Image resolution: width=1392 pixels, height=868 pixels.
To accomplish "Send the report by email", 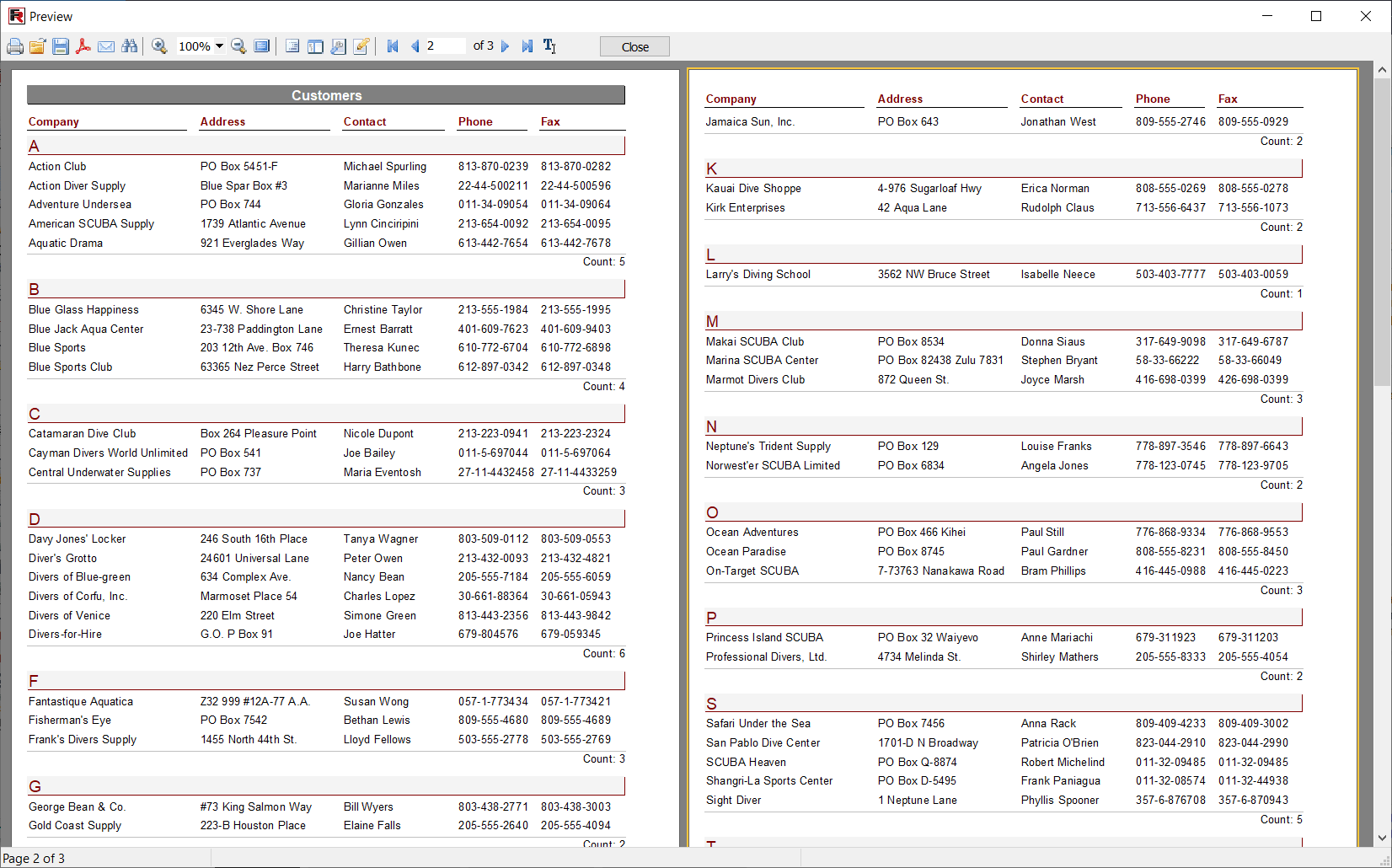I will pos(106,46).
